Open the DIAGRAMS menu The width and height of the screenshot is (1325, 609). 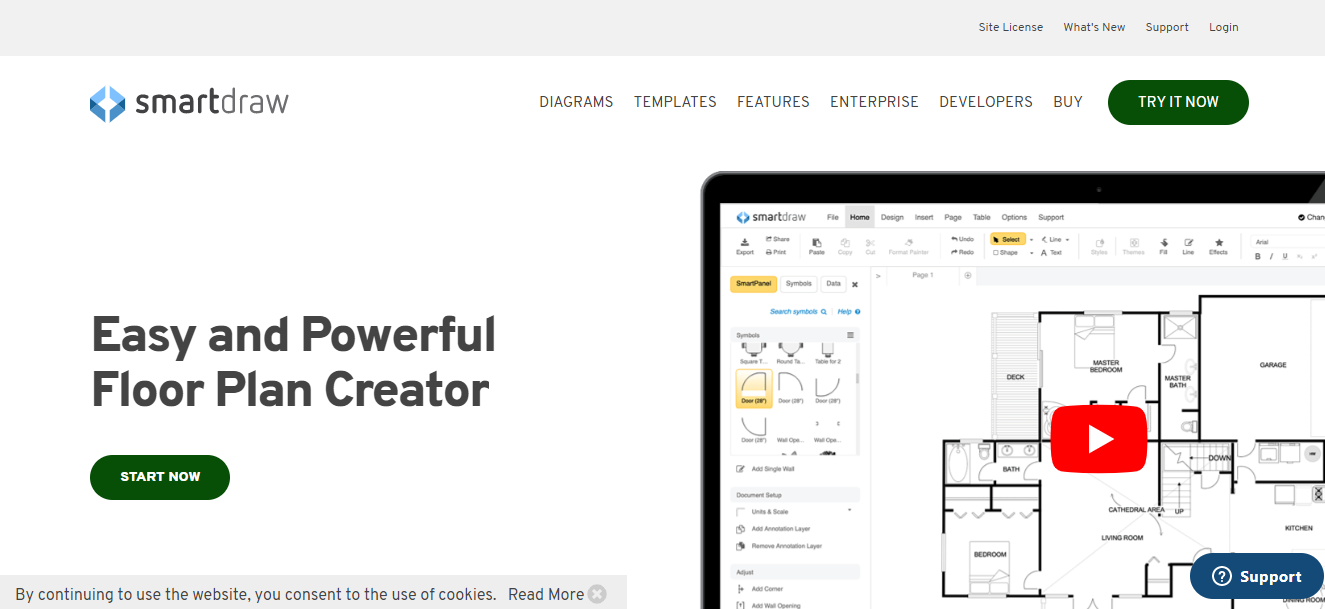(576, 102)
